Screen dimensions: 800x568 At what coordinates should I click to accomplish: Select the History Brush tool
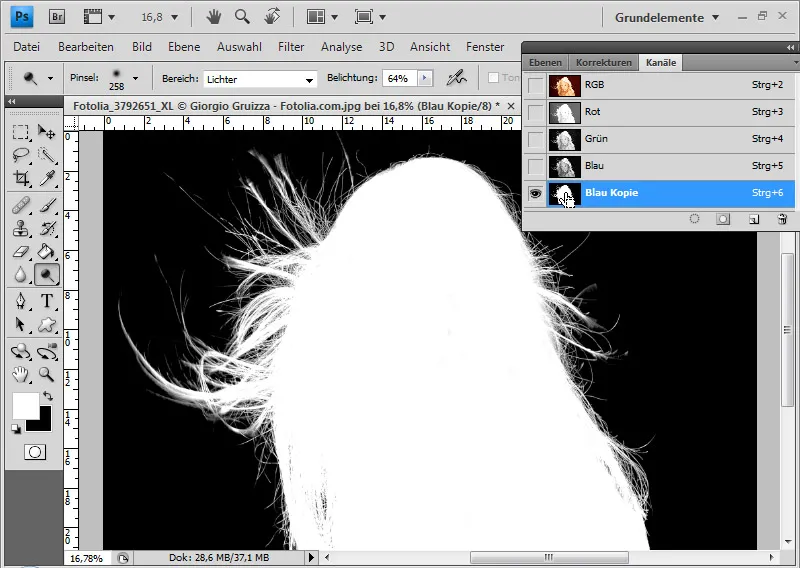[46, 228]
